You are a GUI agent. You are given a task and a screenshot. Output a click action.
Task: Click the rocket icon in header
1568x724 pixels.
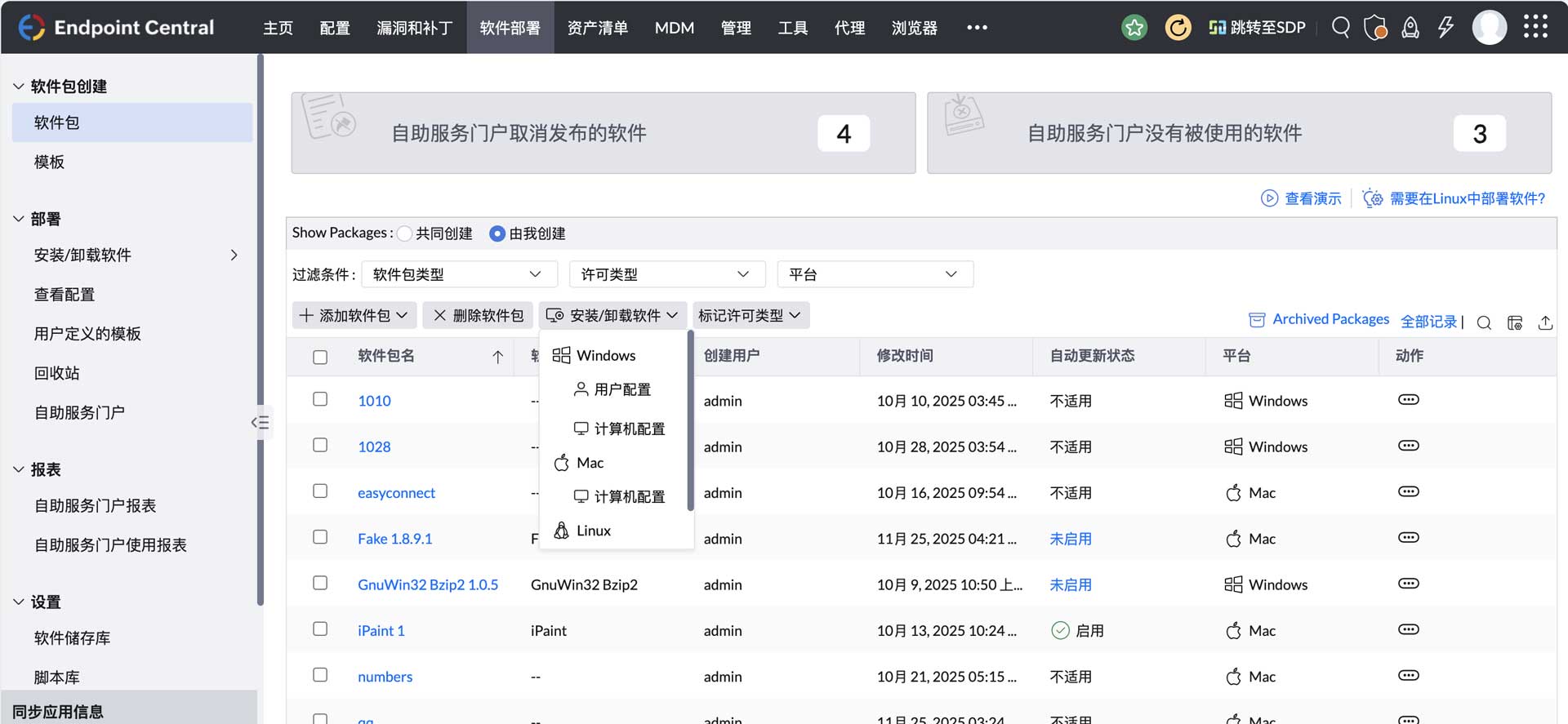pyautogui.click(x=1410, y=27)
